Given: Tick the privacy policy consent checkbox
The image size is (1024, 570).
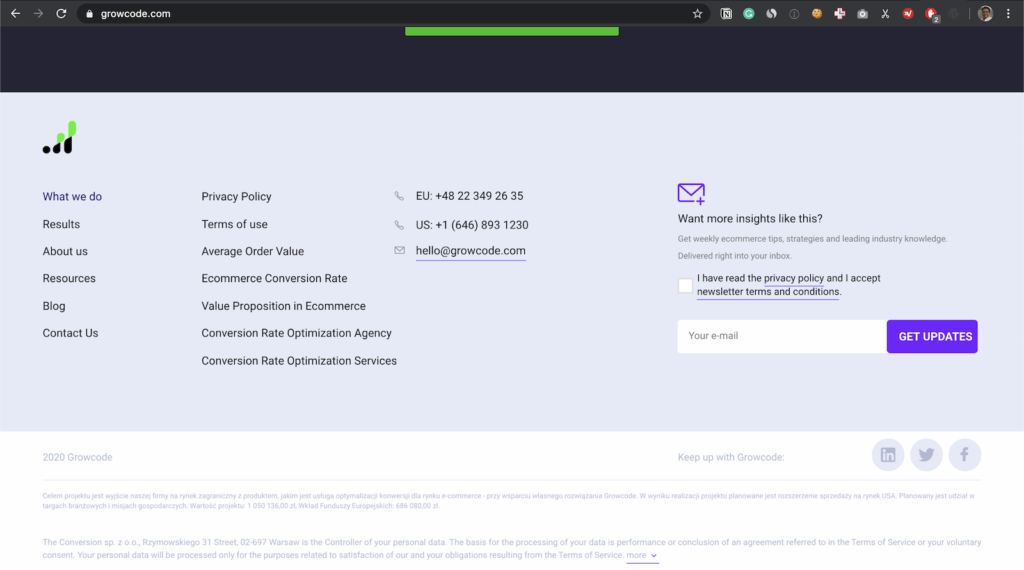Looking at the screenshot, I should [x=685, y=285].
